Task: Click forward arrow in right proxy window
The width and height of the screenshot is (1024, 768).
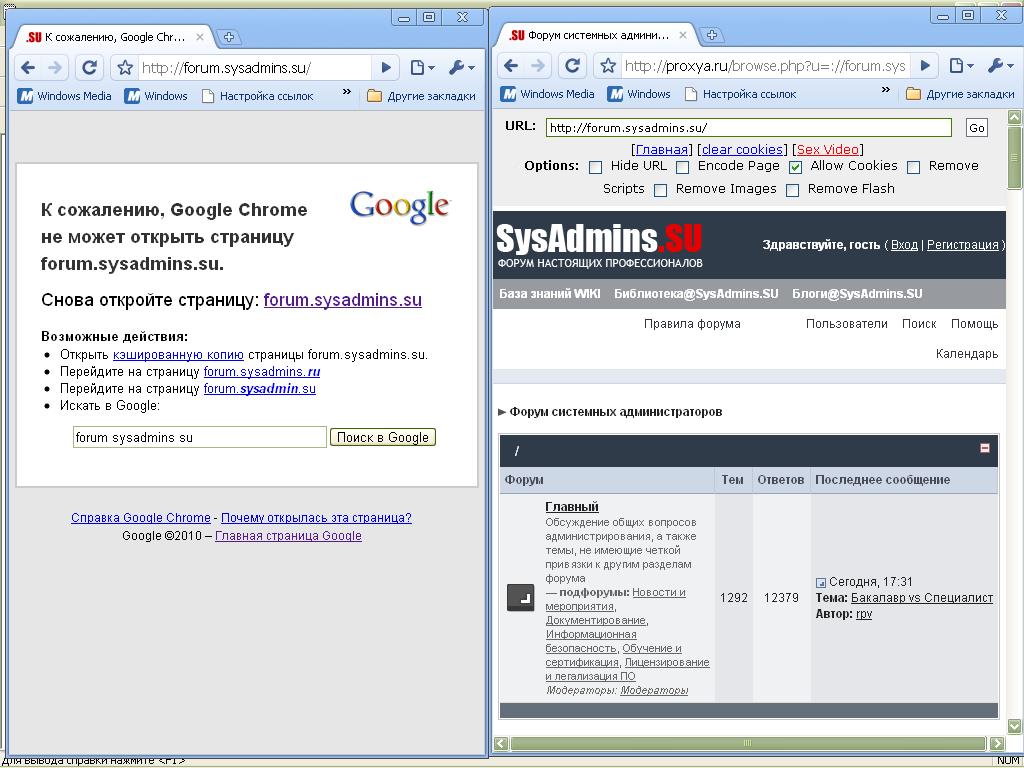Action: click(x=538, y=65)
